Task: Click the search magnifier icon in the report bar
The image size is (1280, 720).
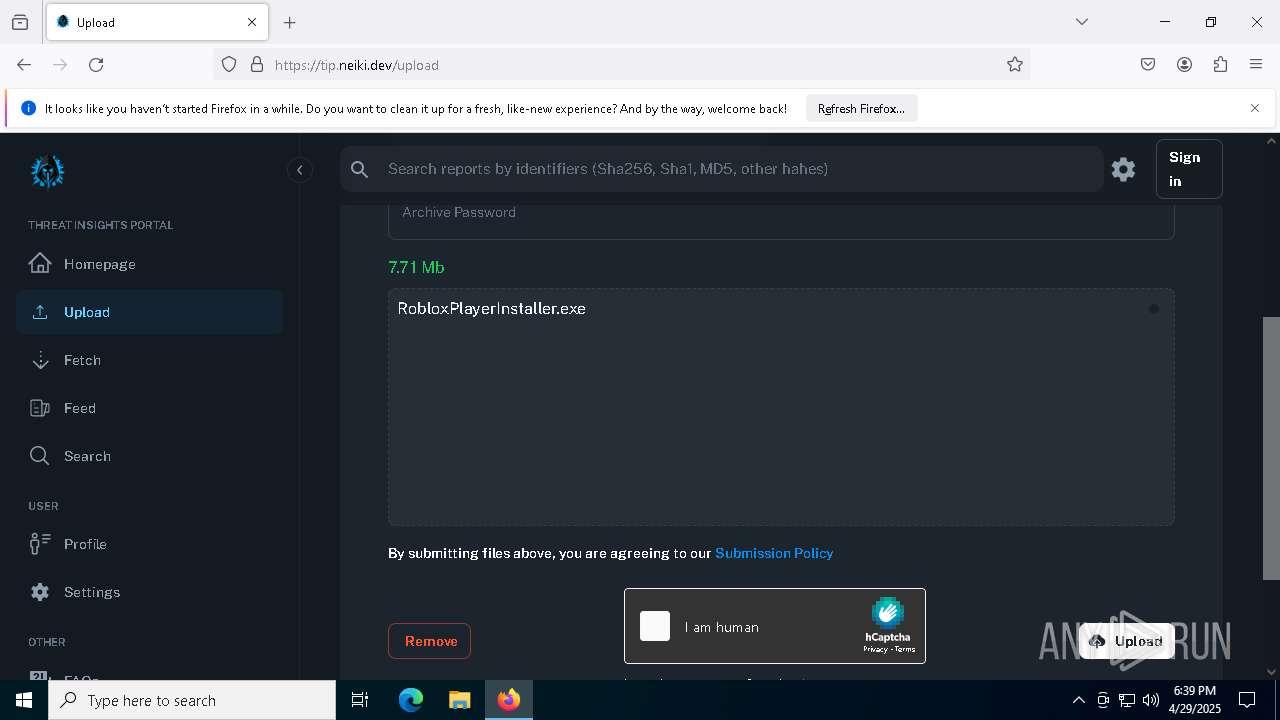Action: 360,169
